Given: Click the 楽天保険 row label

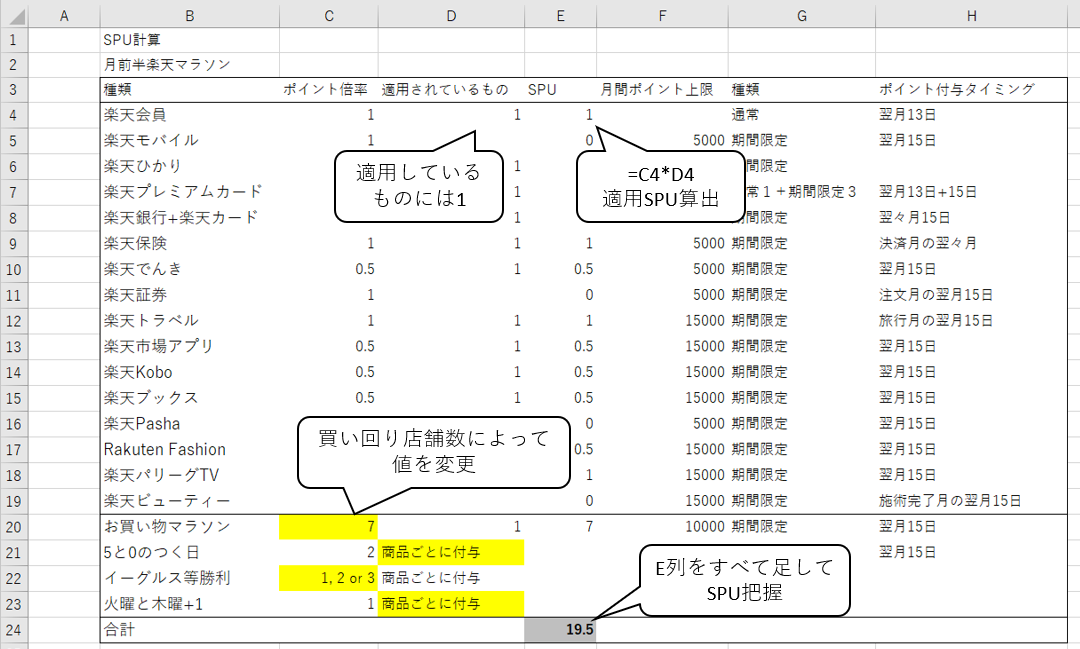Looking at the screenshot, I should (x=189, y=243).
